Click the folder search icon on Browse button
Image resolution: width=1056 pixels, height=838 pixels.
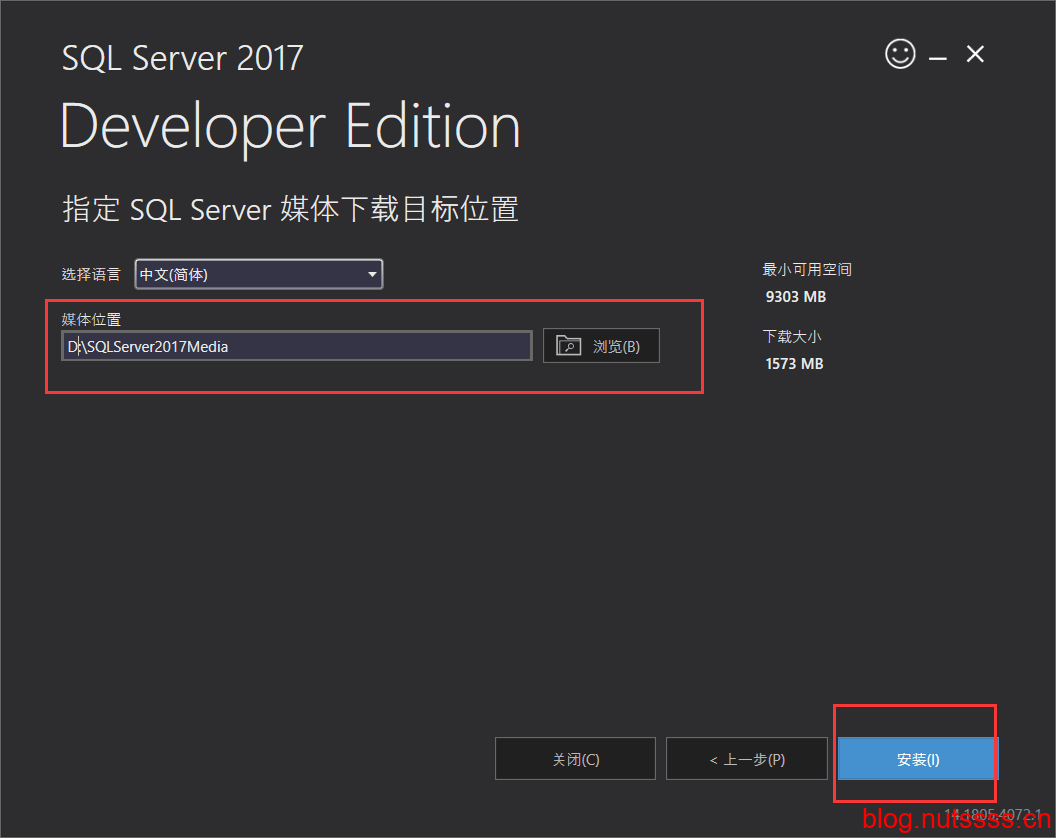(x=568, y=346)
